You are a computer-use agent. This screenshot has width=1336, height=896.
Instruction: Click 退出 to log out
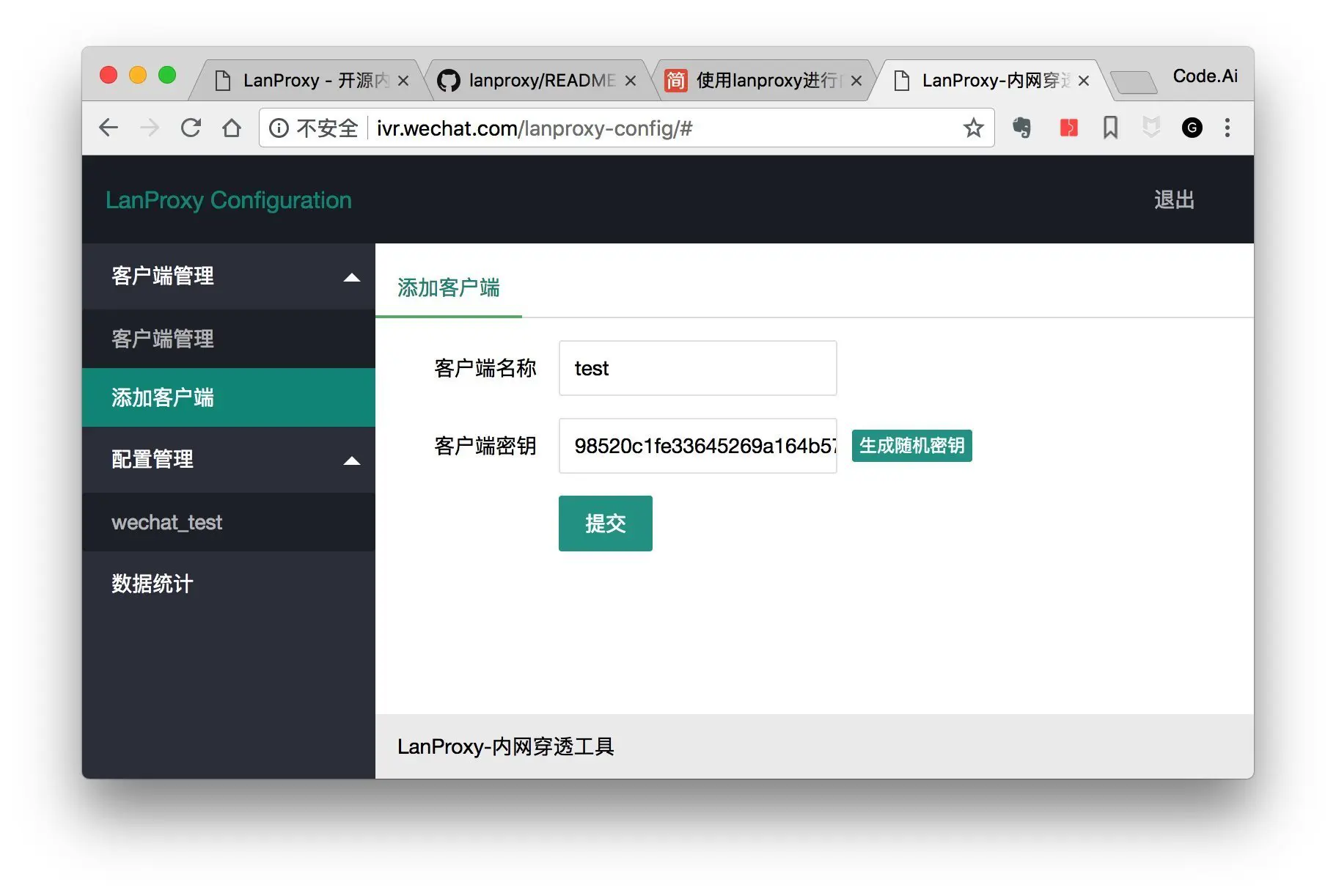(1173, 199)
